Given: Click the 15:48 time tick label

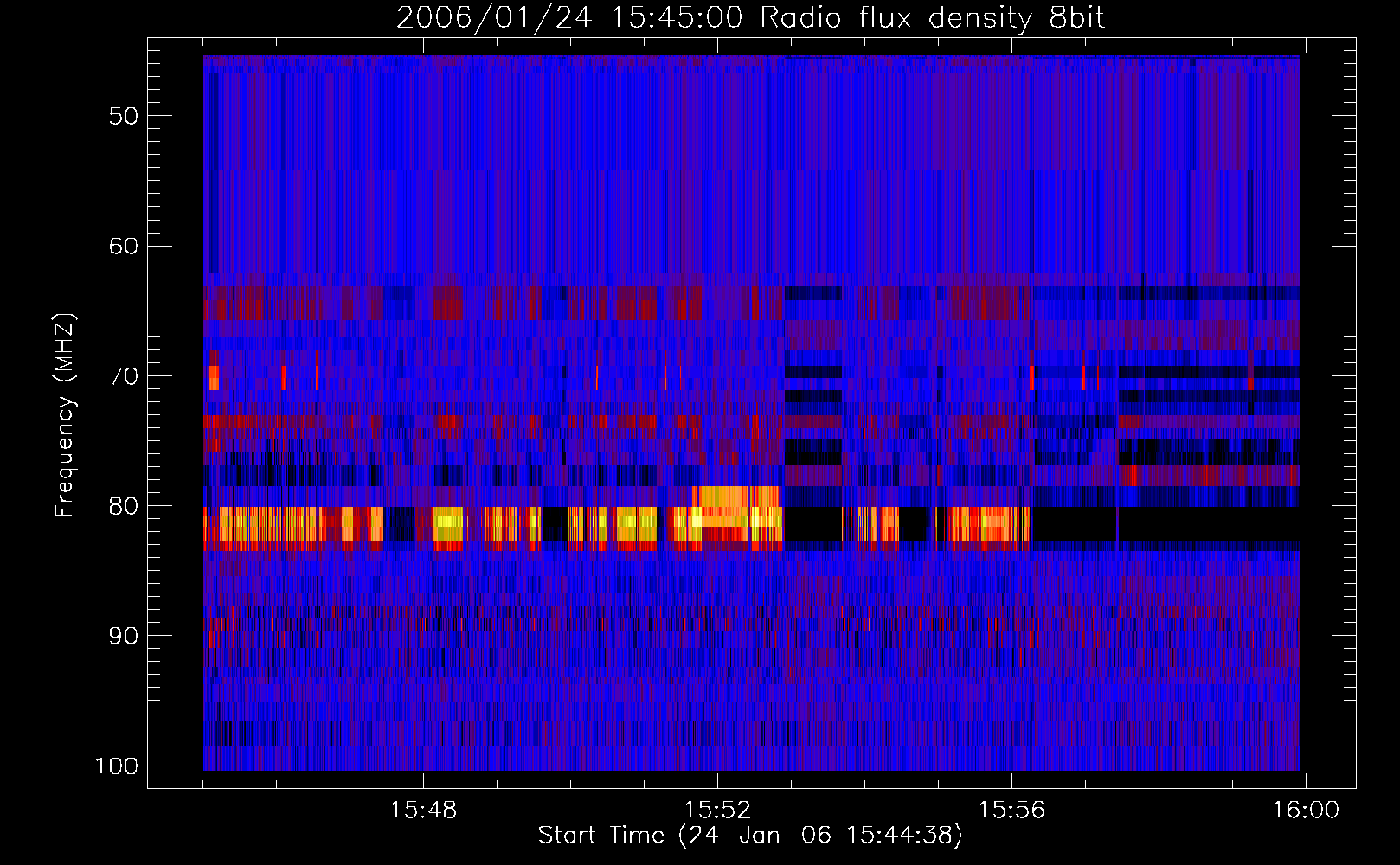Looking at the screenshot, I should coord(423,811).
